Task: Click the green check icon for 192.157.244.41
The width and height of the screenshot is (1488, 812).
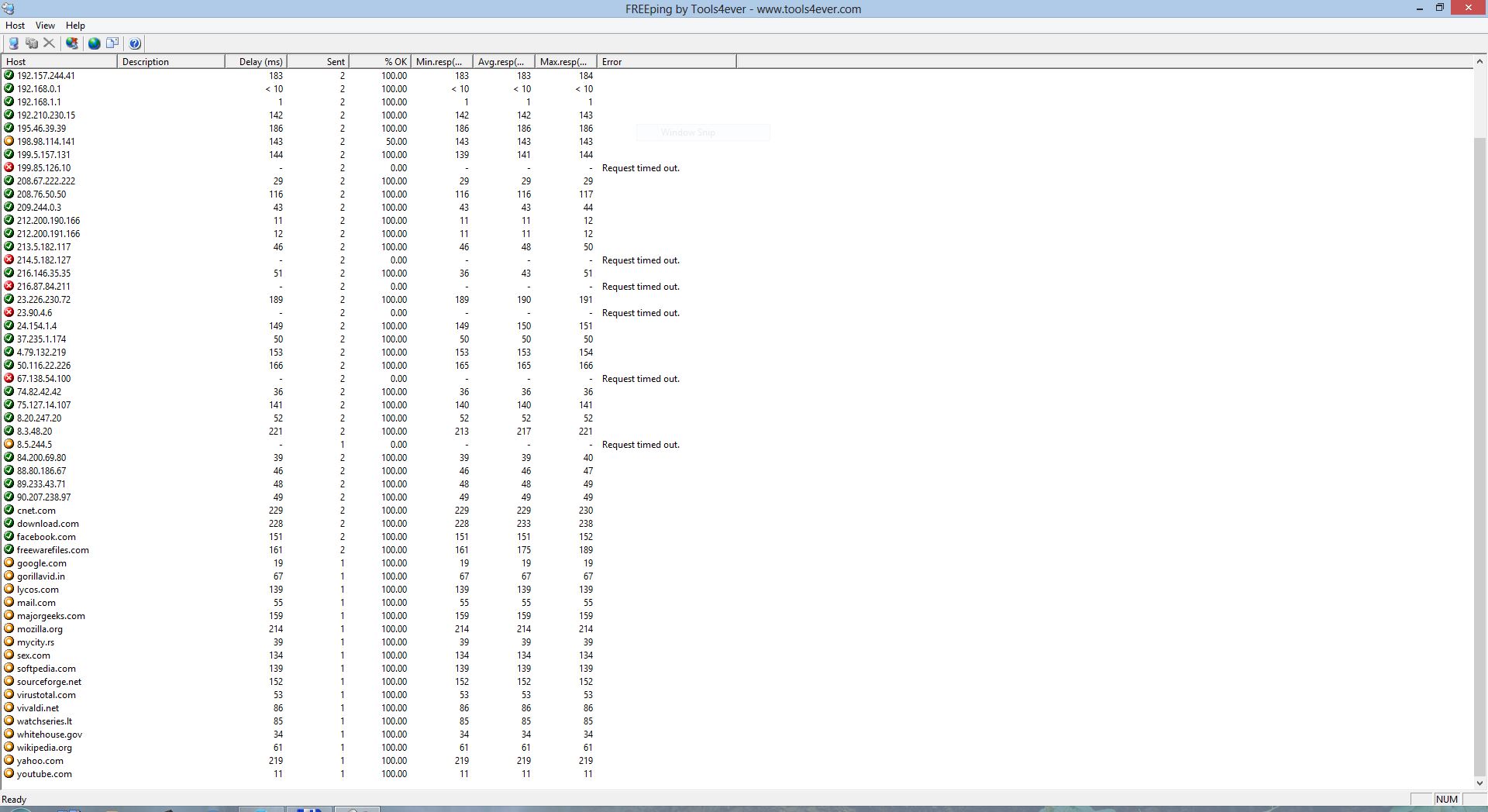Action: 9,75
